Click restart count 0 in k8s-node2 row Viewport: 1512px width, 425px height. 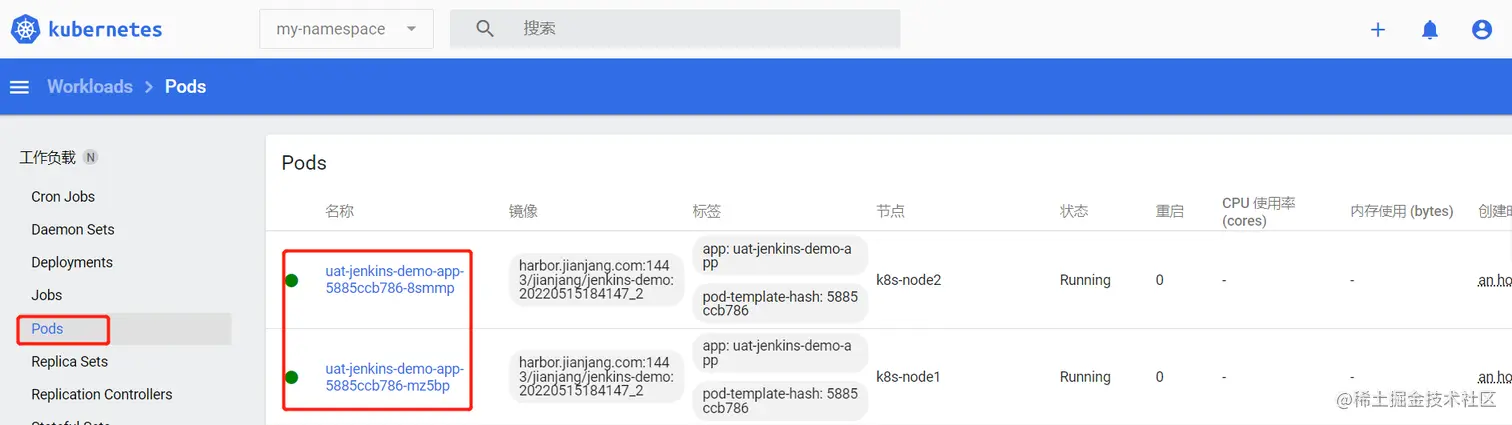1160,280
